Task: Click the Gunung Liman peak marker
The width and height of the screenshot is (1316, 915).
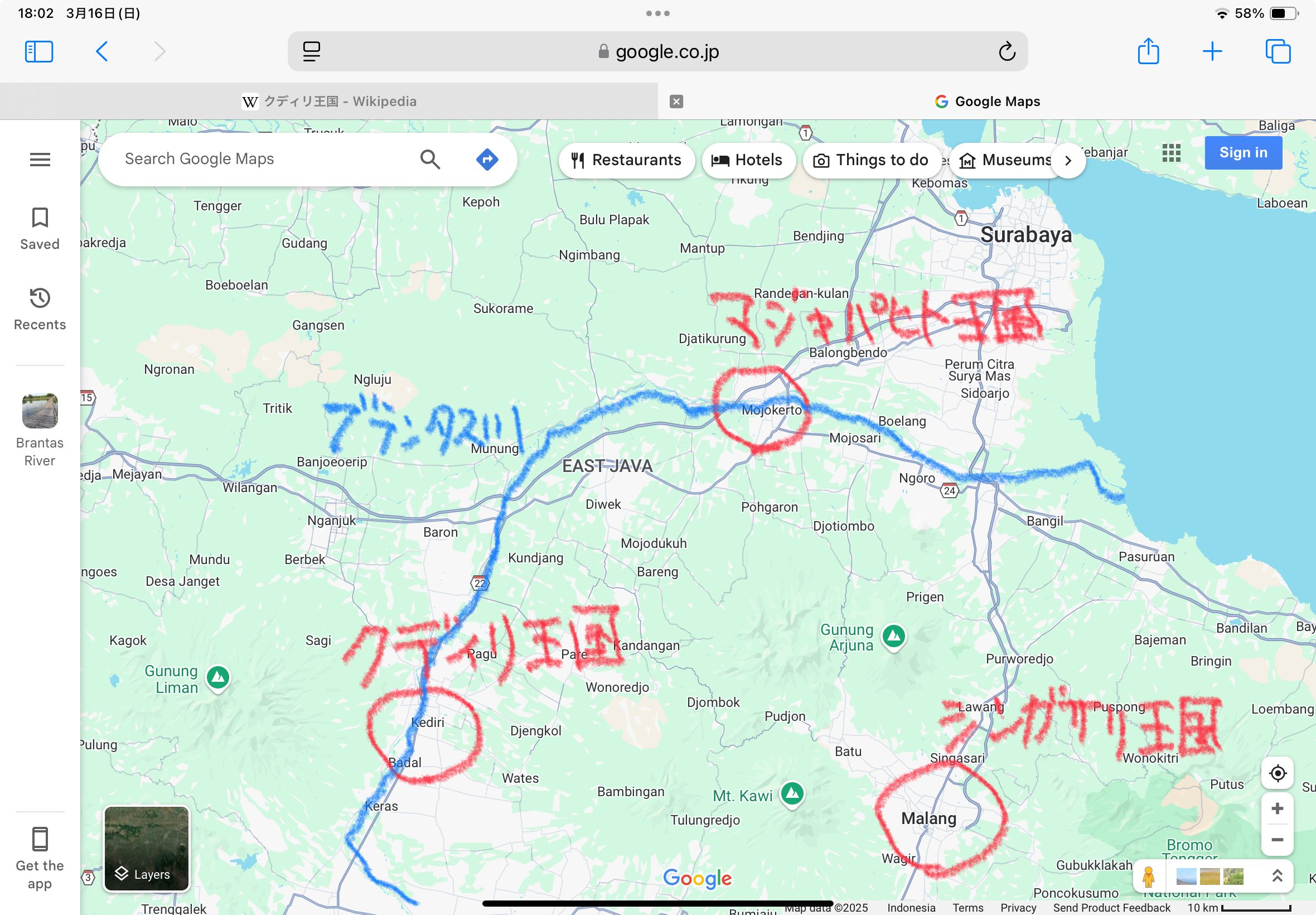Action: pyautogui.click(x=217, y=678)
